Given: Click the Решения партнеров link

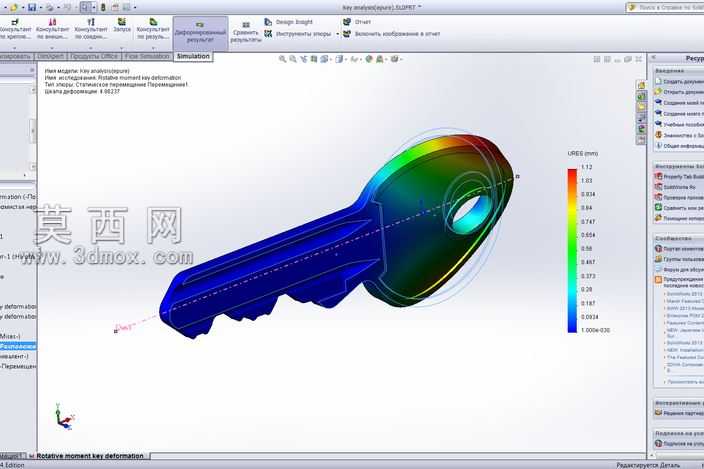Looking at the screenshot, I should coord(679,413).
